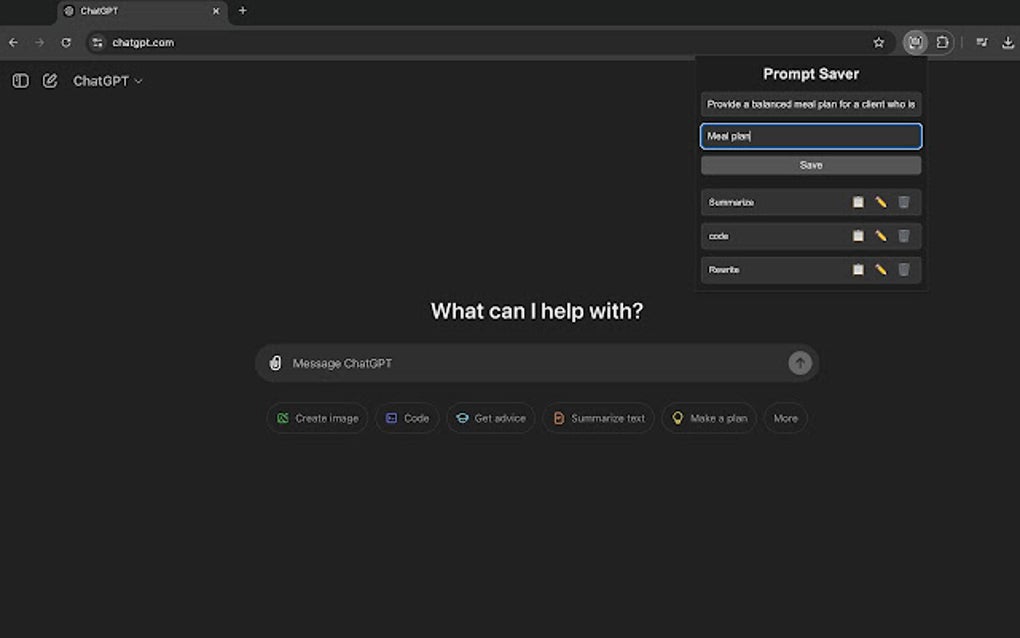Click the send message arrow button
Viewport: 1020px width, 638px height.
799,363
